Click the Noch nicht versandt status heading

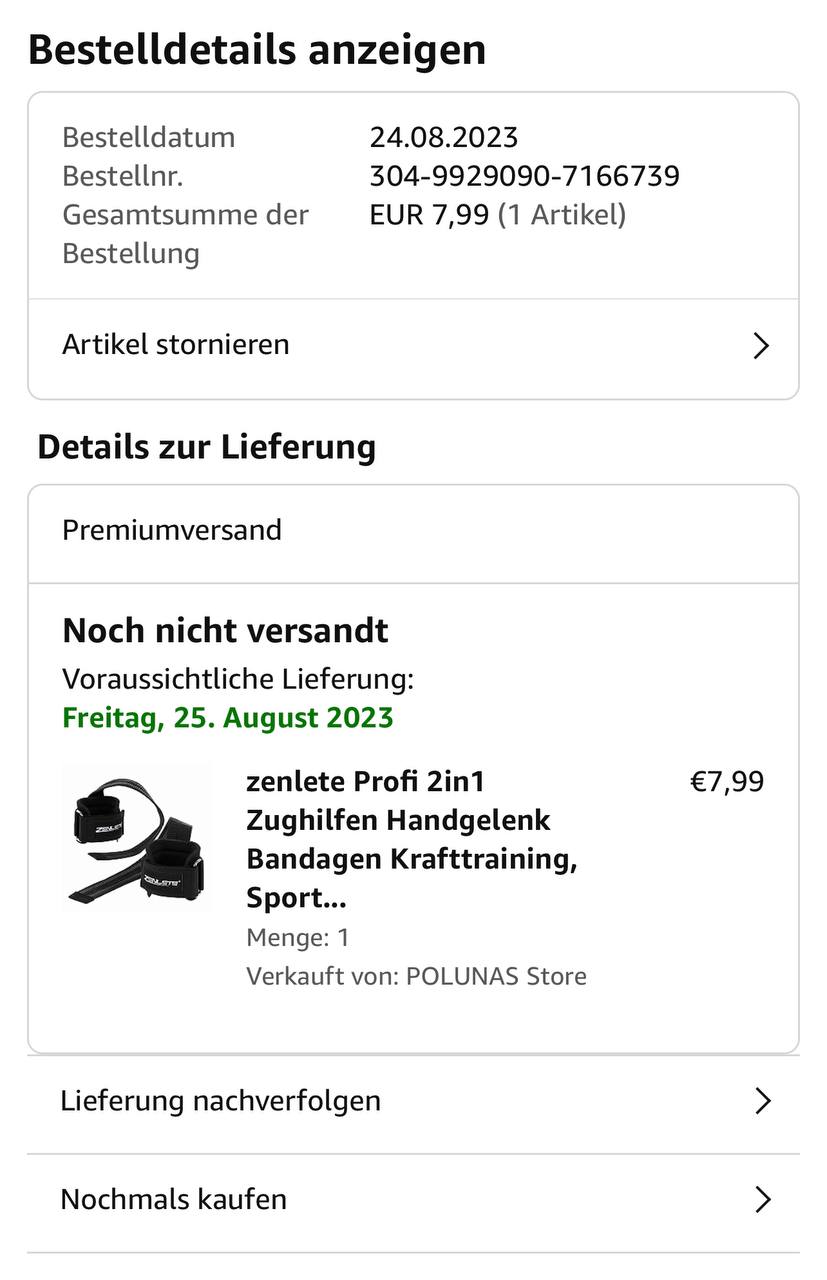[225, 631]
